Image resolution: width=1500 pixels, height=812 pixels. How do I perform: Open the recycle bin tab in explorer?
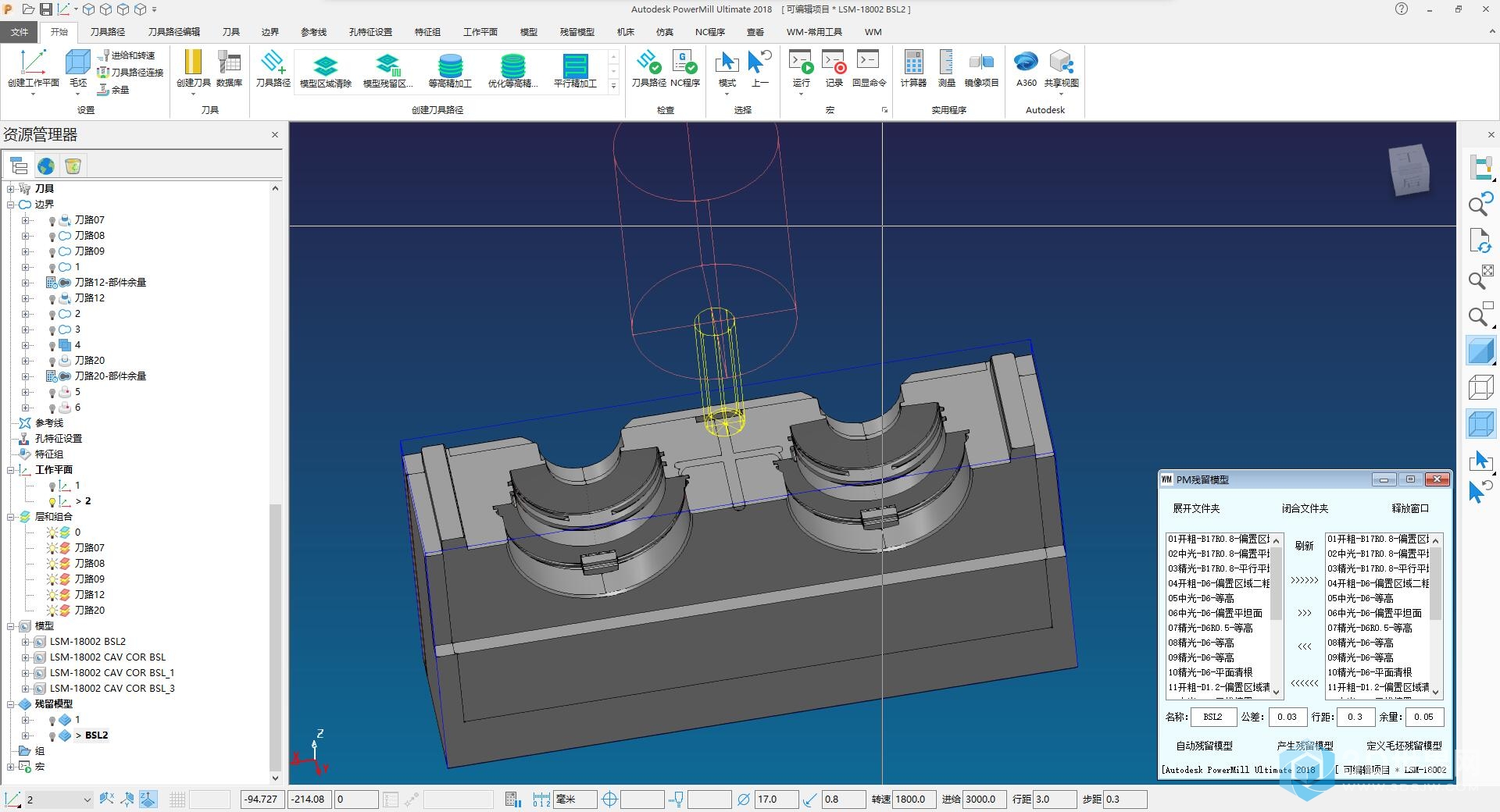point(73,166)
